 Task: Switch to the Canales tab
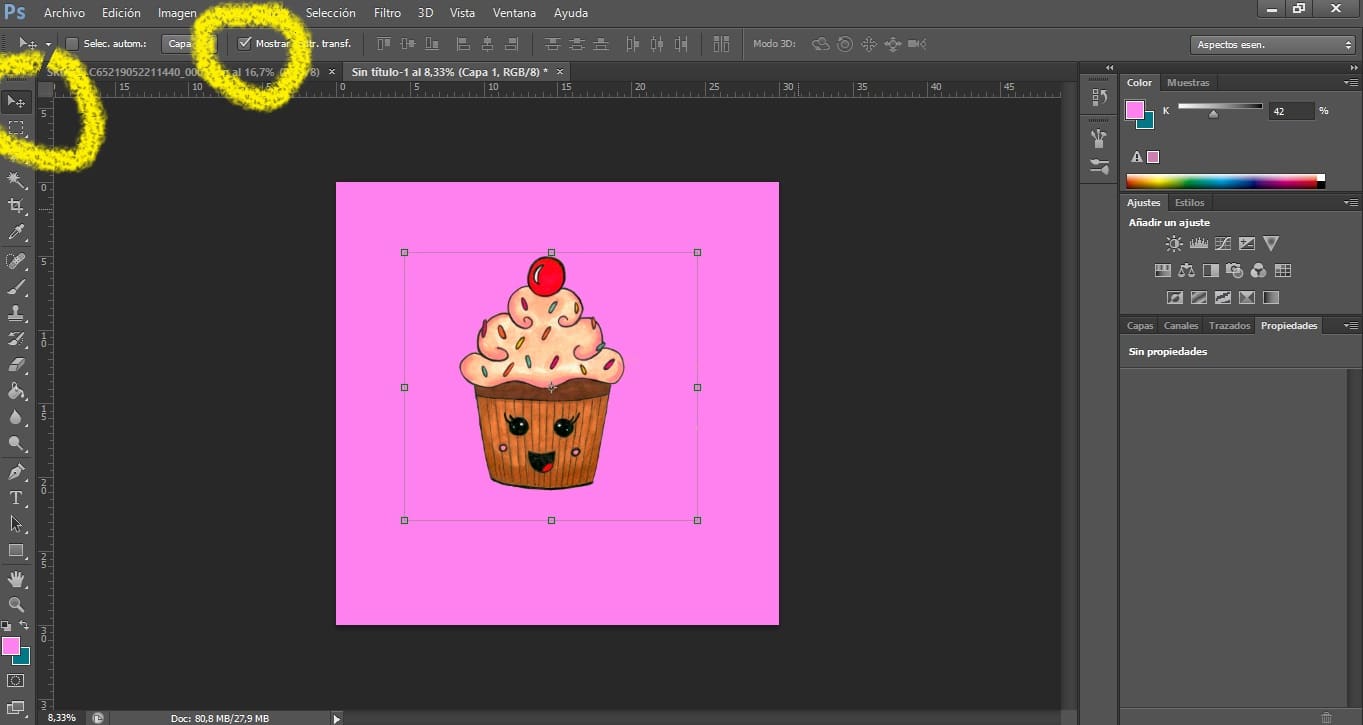(x=1181, y=325)
